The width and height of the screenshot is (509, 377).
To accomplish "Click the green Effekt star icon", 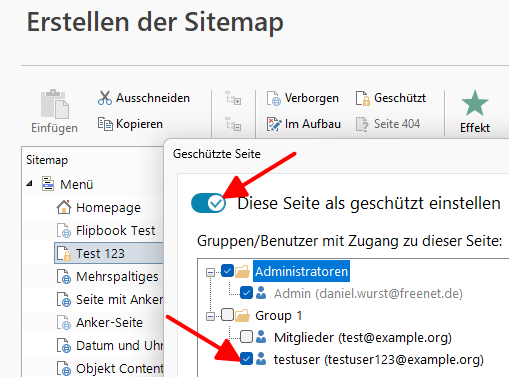I will [475, 103].
